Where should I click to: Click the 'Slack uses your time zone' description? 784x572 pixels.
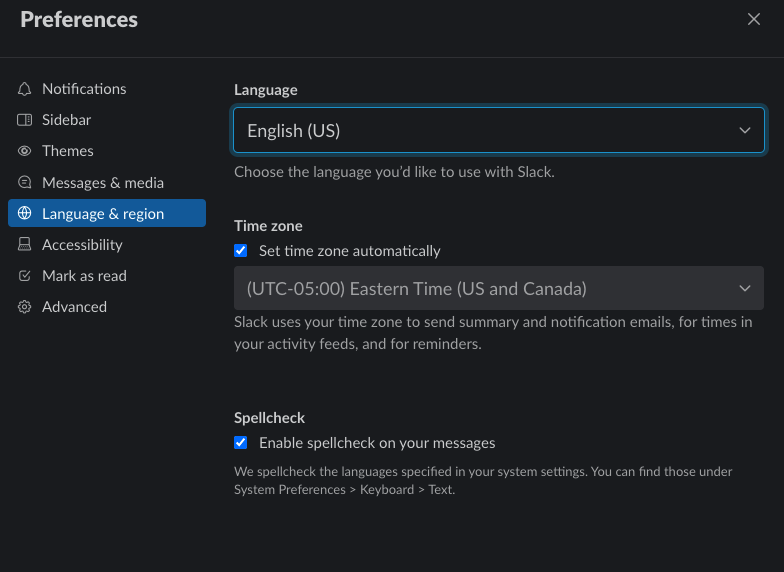(x=493, y=332)
